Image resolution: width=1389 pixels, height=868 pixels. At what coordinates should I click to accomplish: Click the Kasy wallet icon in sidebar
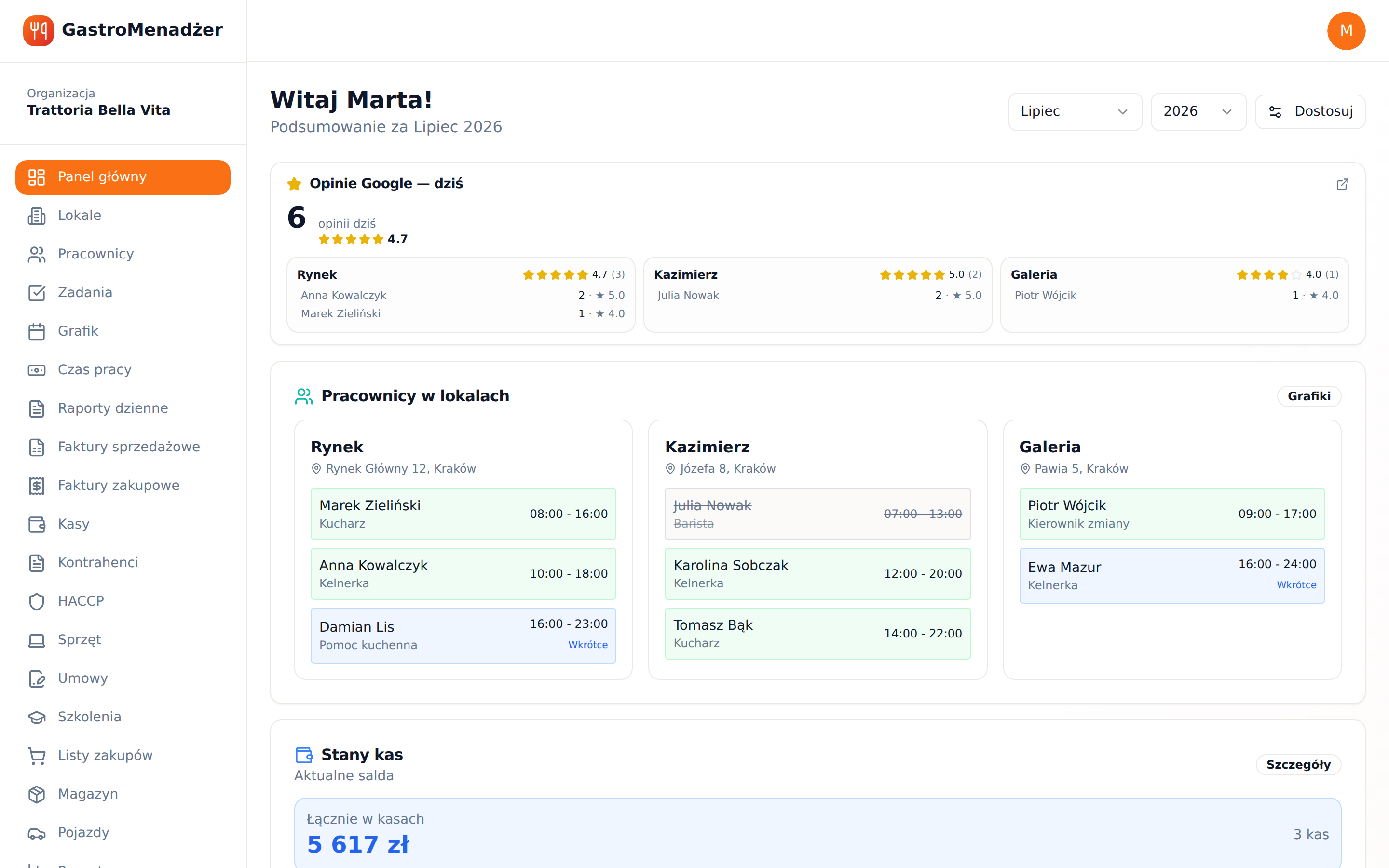coord(37,524)
